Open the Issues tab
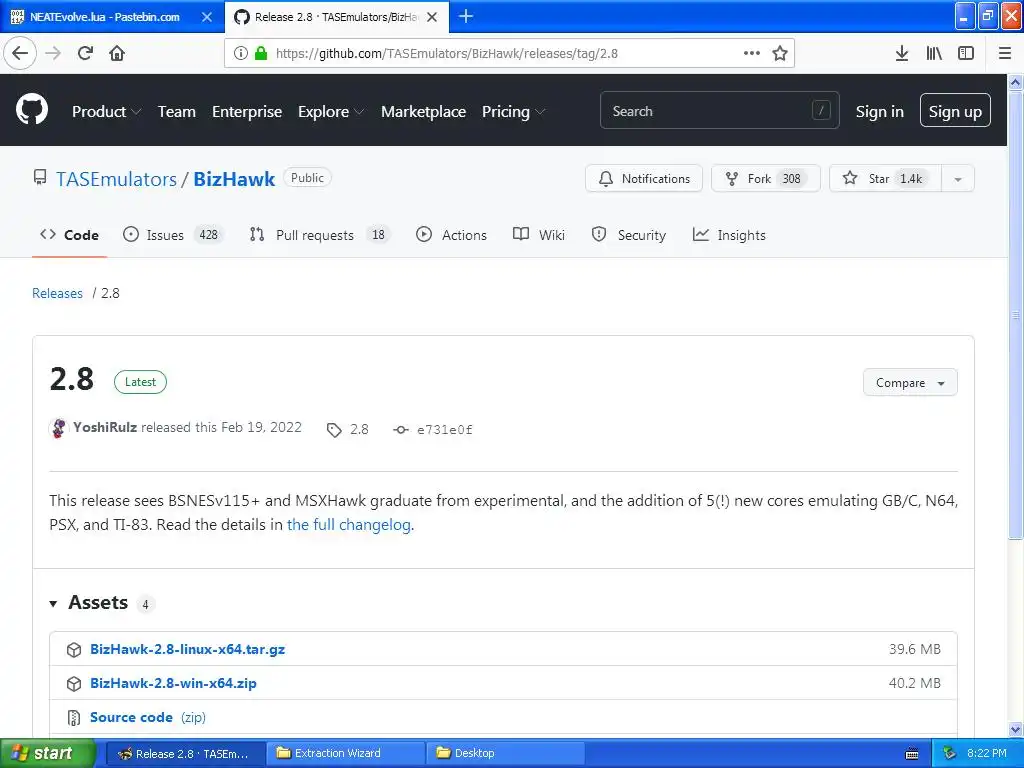Image resolution: width=1024 pixels, height=768 pixels. (173, 235)
